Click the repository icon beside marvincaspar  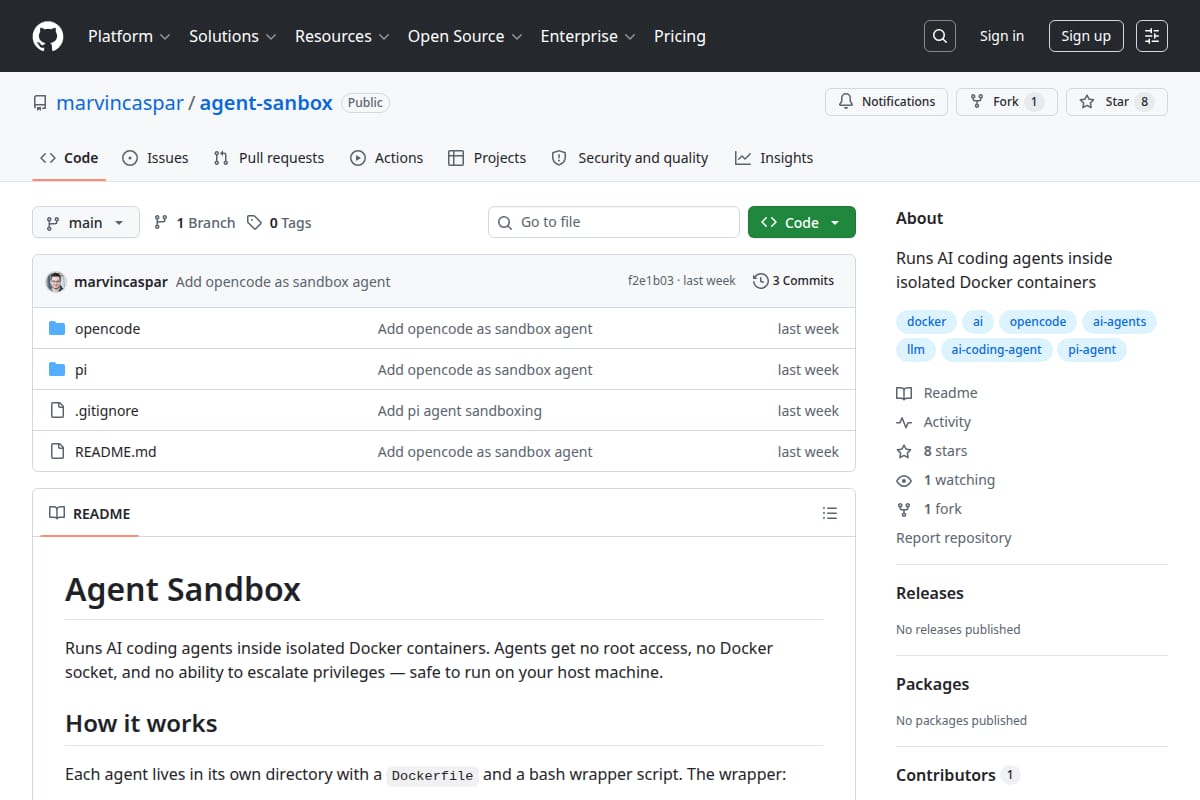(40, 102)
